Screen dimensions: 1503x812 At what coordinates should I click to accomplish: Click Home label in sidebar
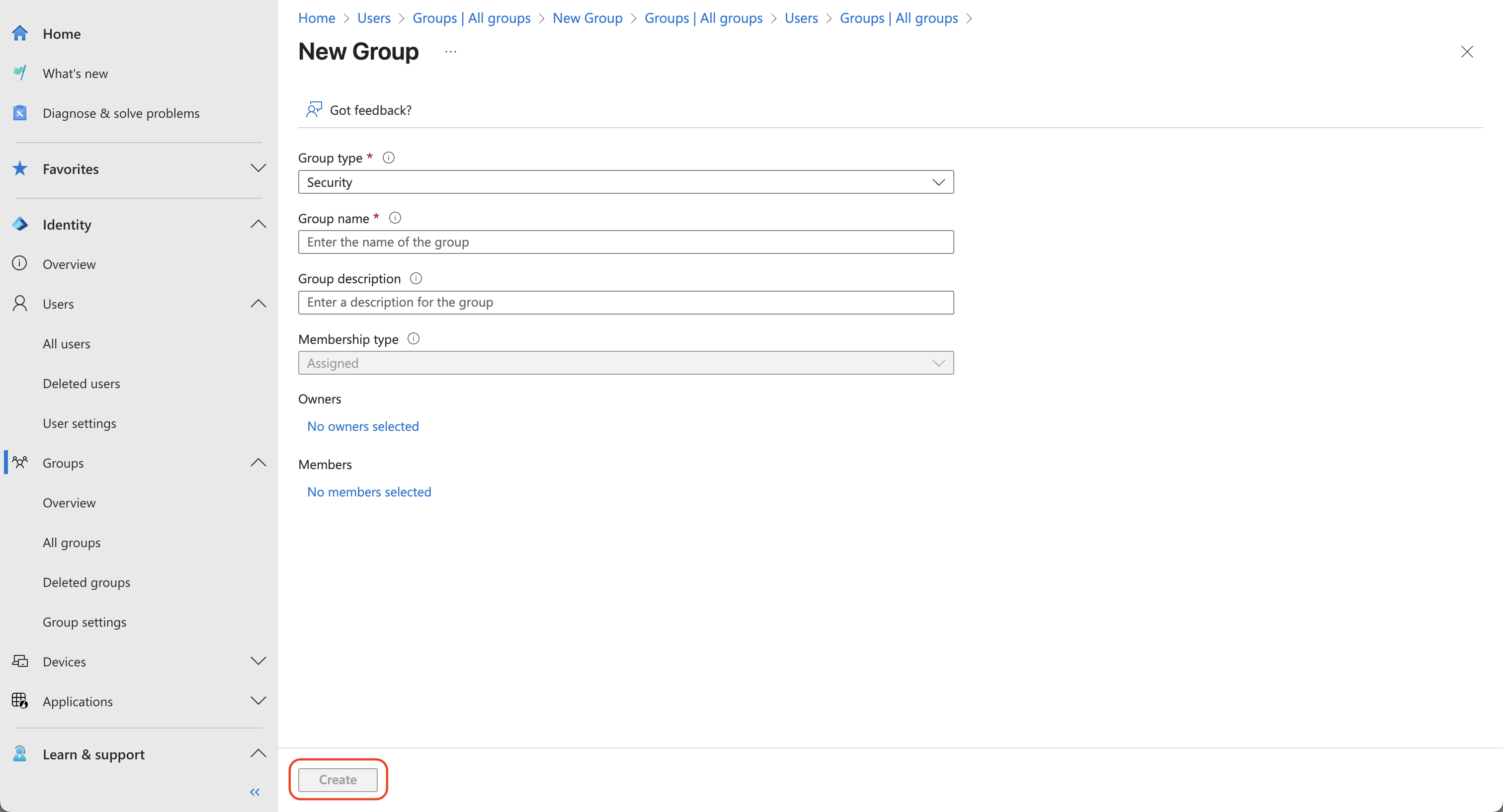(x=62, y=33)
